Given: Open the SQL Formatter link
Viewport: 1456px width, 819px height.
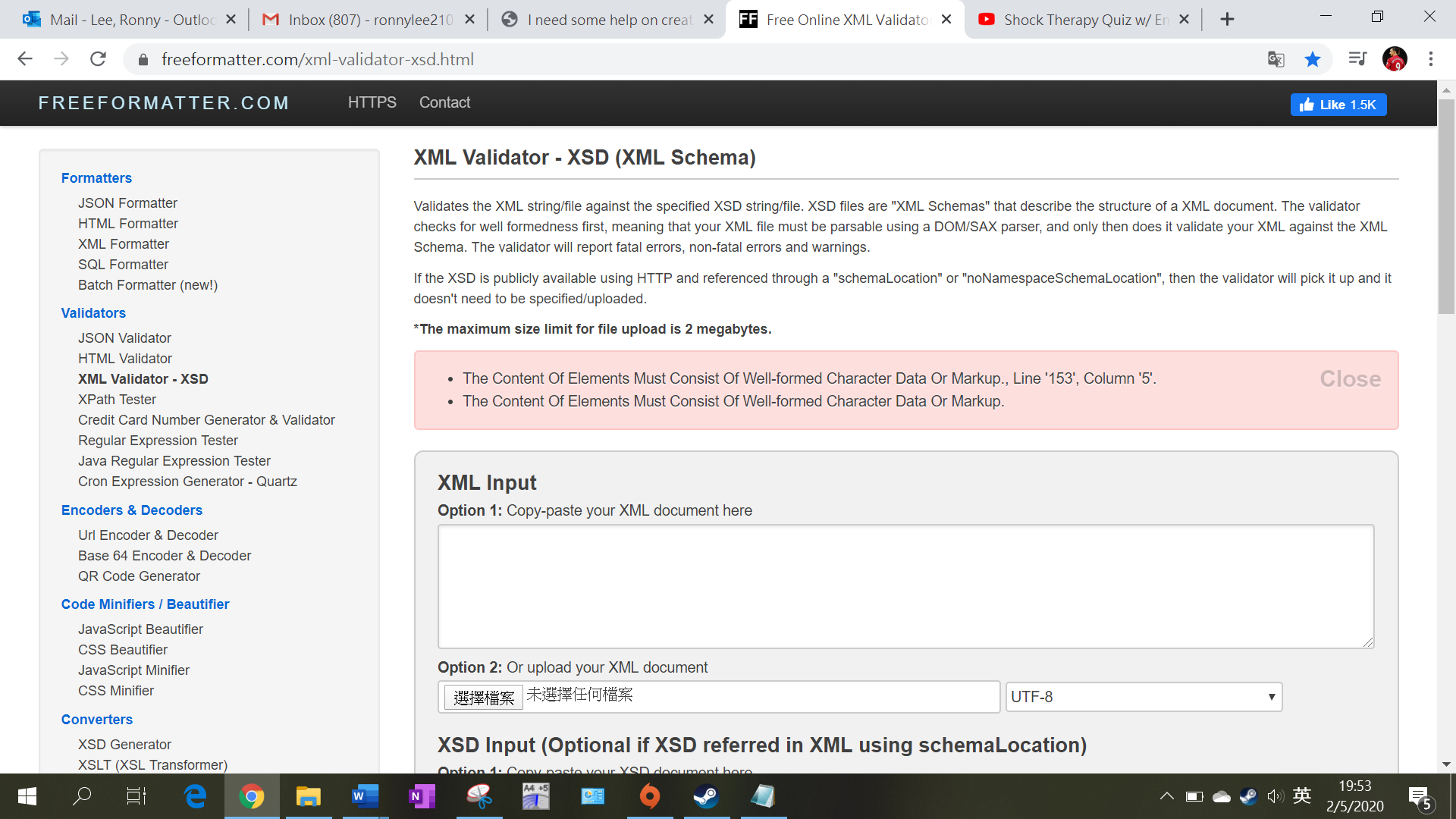Looking at the screenshot, I should (123, 265).
